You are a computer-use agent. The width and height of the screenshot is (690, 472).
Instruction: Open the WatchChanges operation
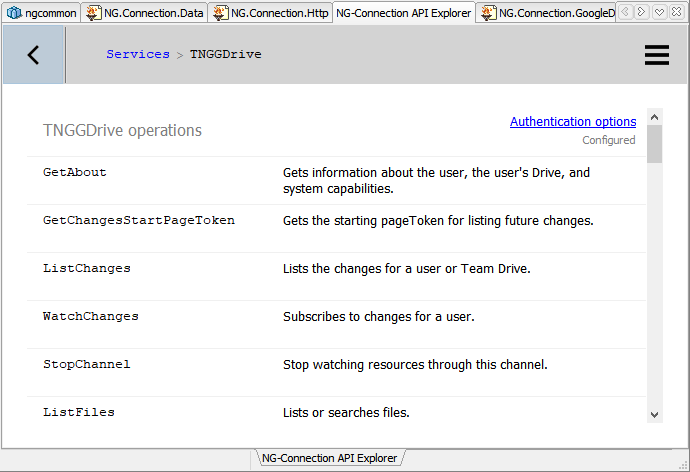(x=91, y=316)
